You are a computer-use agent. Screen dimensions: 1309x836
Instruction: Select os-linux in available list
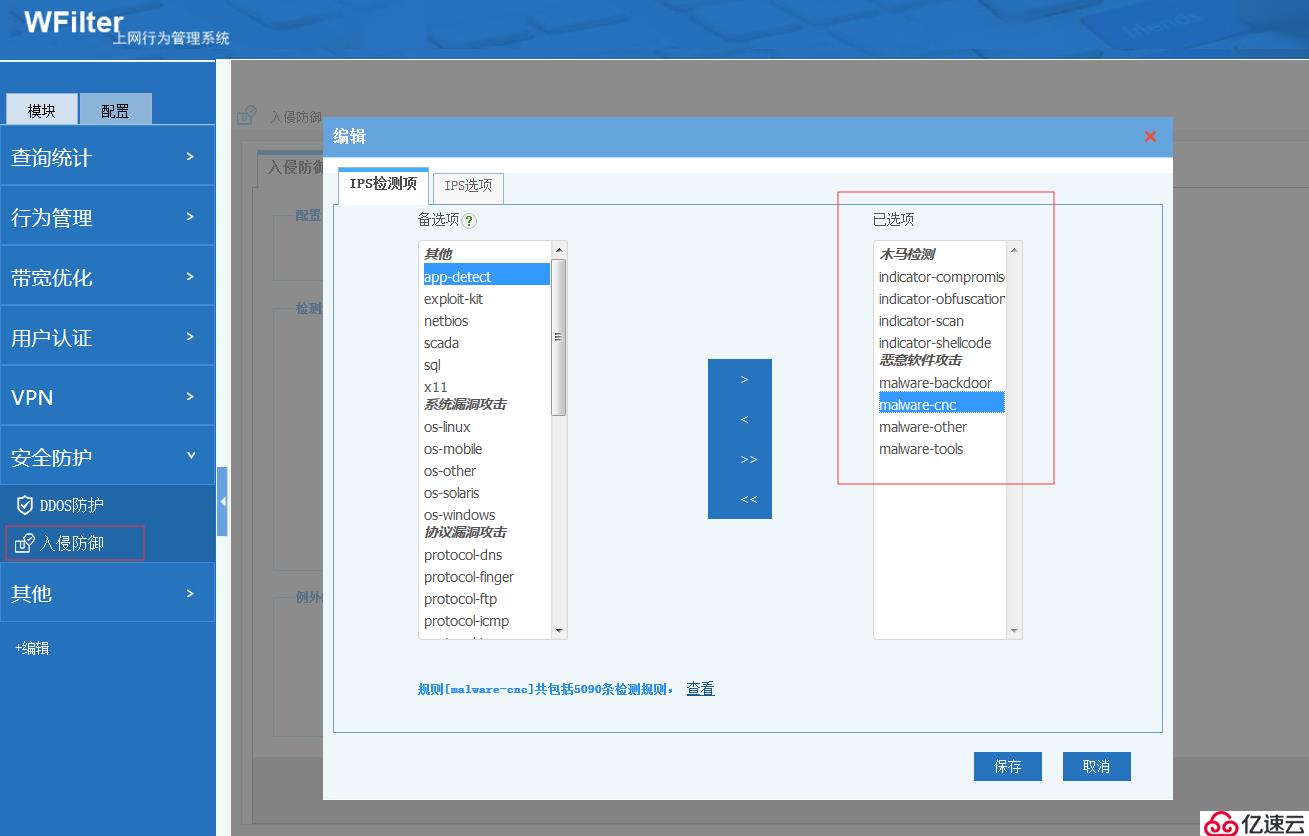(x=486, y=427)
